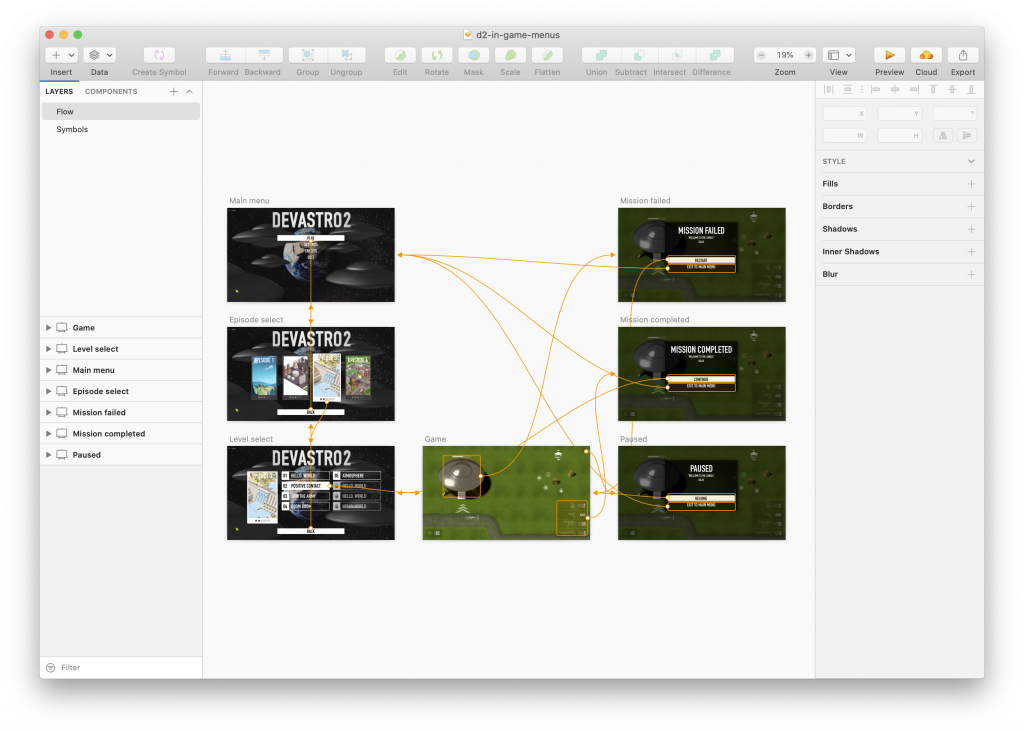Click the filter icon in layers footer

point(51,668)
